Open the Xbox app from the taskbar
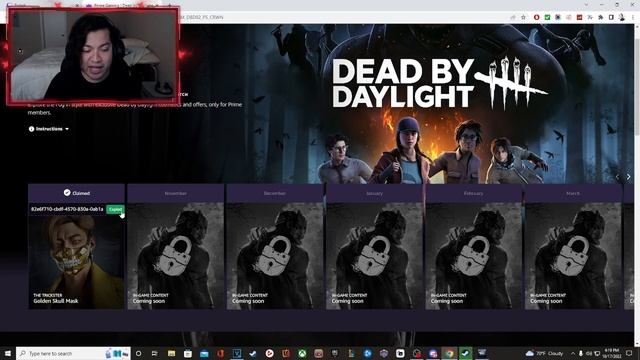Image resolution: width=640 pixels, height=360 pixels. tap(302, 353)
